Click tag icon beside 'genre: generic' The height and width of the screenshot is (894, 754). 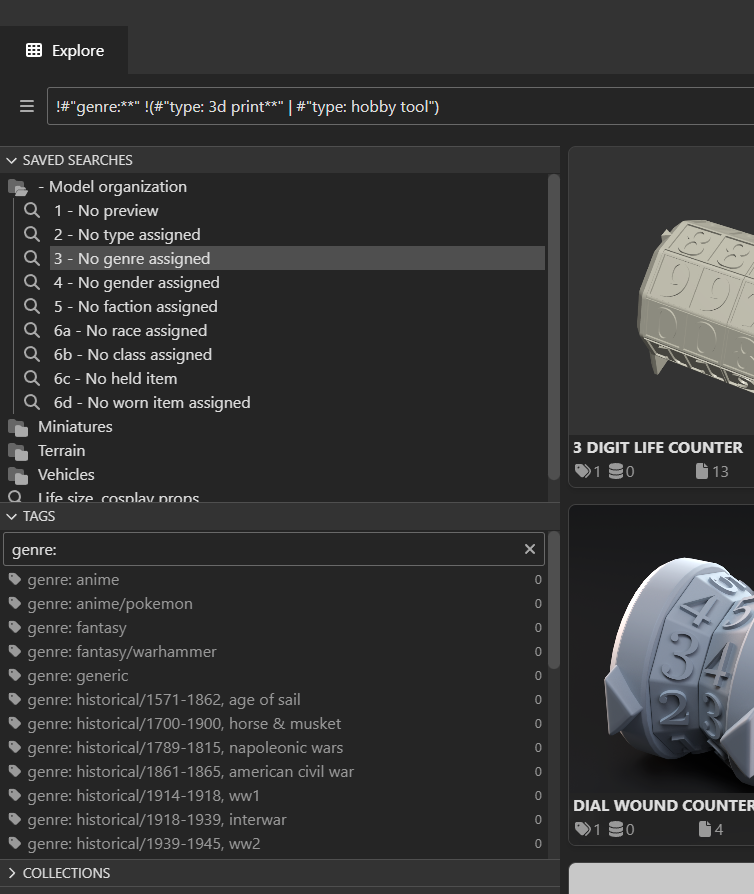click(x=15, y=675)
